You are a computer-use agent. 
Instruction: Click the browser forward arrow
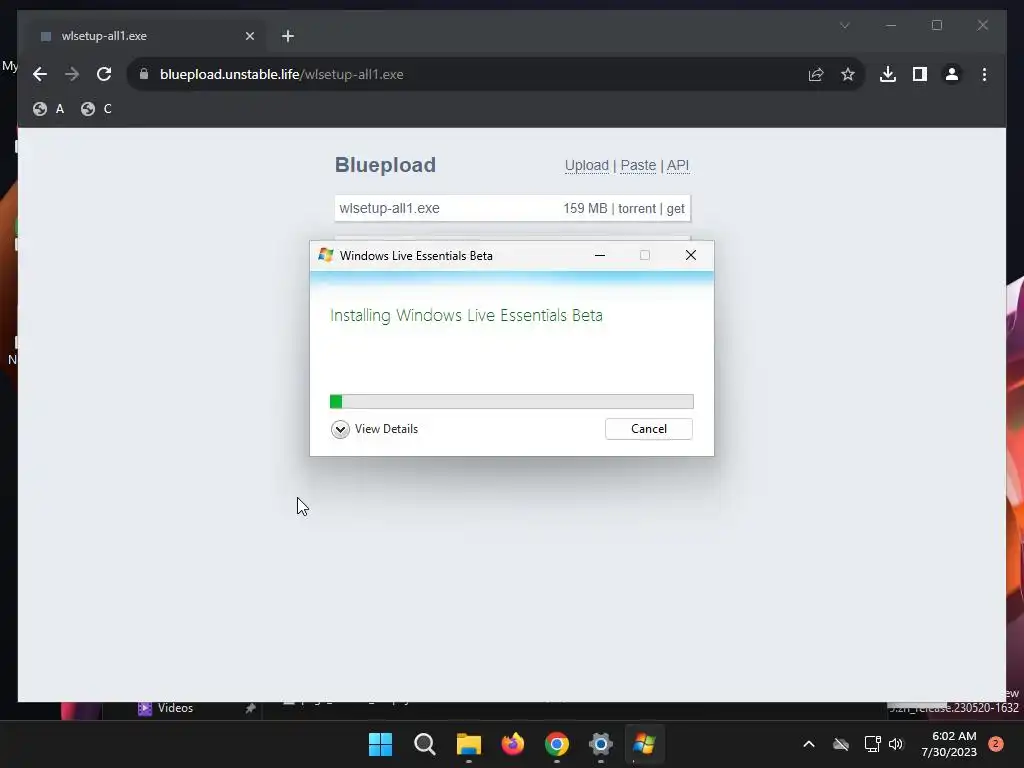72,74
